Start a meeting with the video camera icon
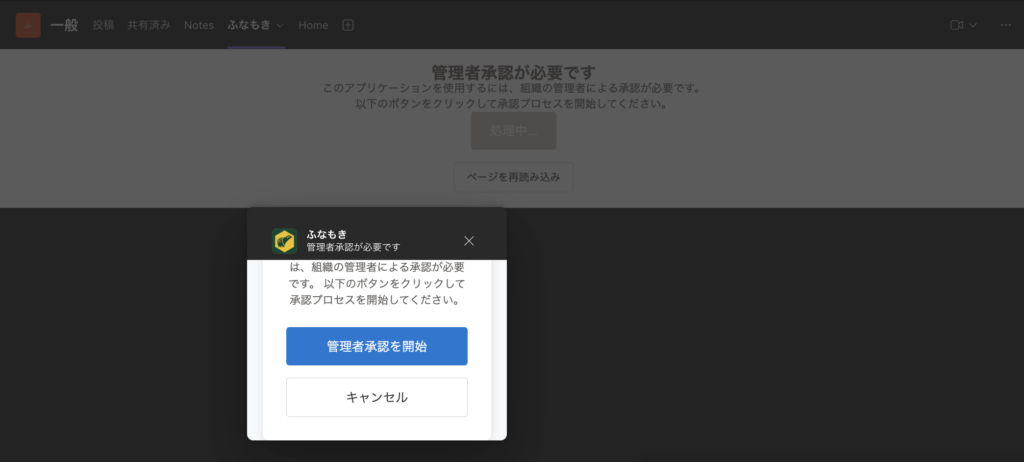The width and height of the screenshot is (1024, 462). click(957, 25)
